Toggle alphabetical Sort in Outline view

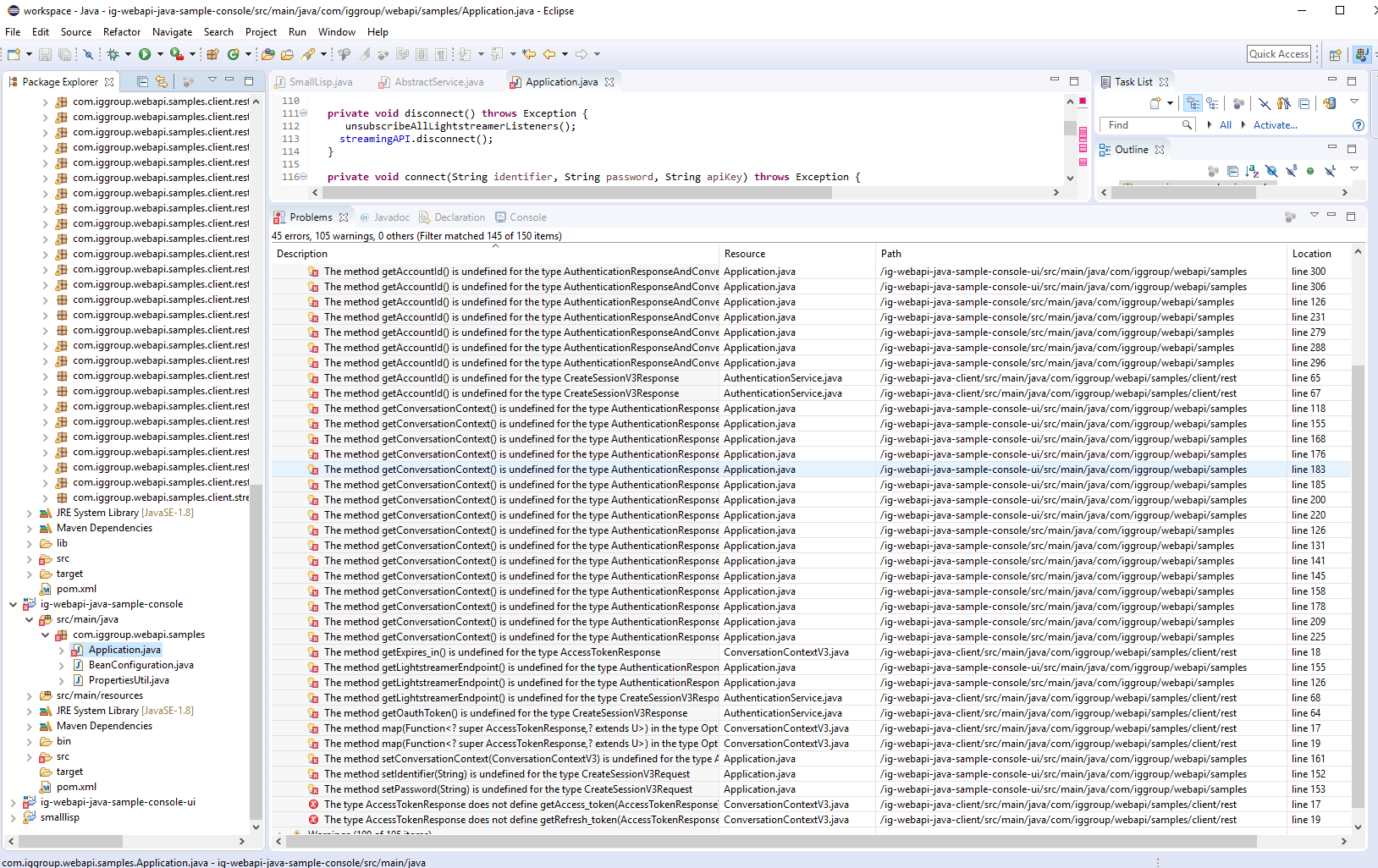click(1252, 171)
